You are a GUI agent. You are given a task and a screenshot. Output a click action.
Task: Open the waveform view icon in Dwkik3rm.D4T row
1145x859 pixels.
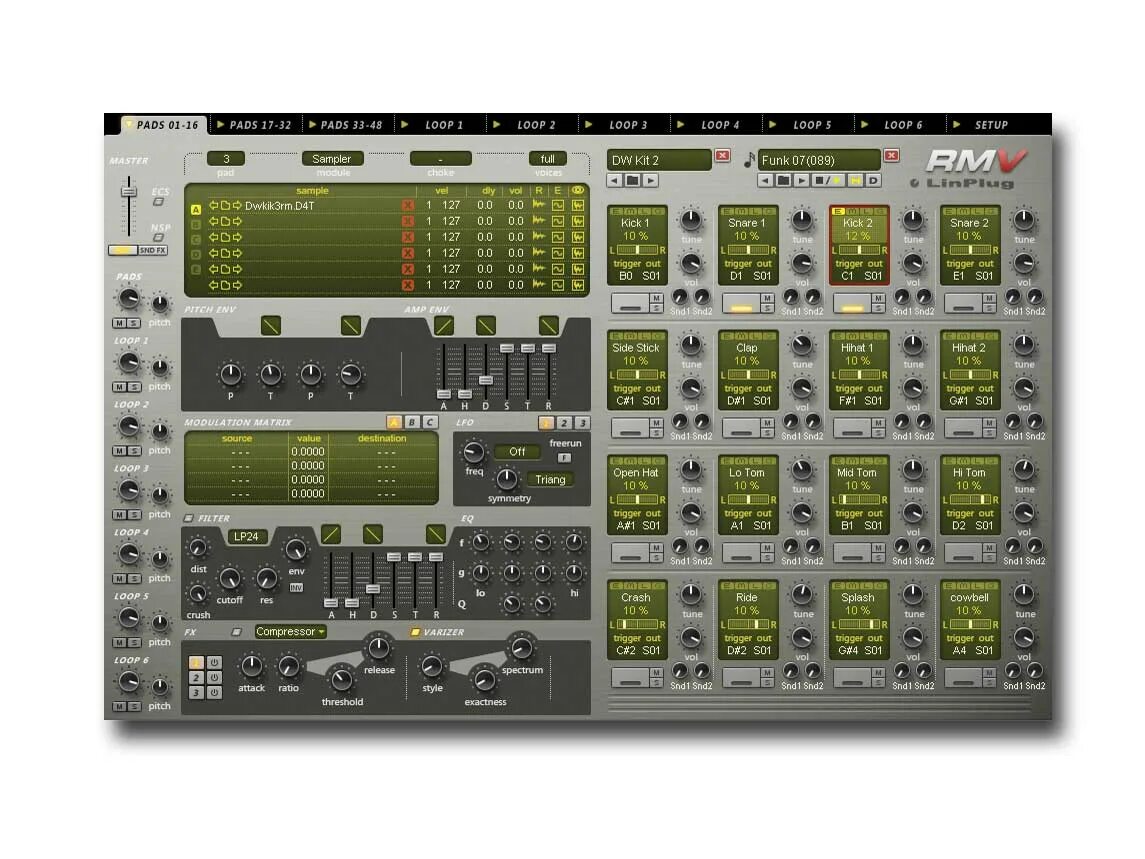[x=578, y=205]
